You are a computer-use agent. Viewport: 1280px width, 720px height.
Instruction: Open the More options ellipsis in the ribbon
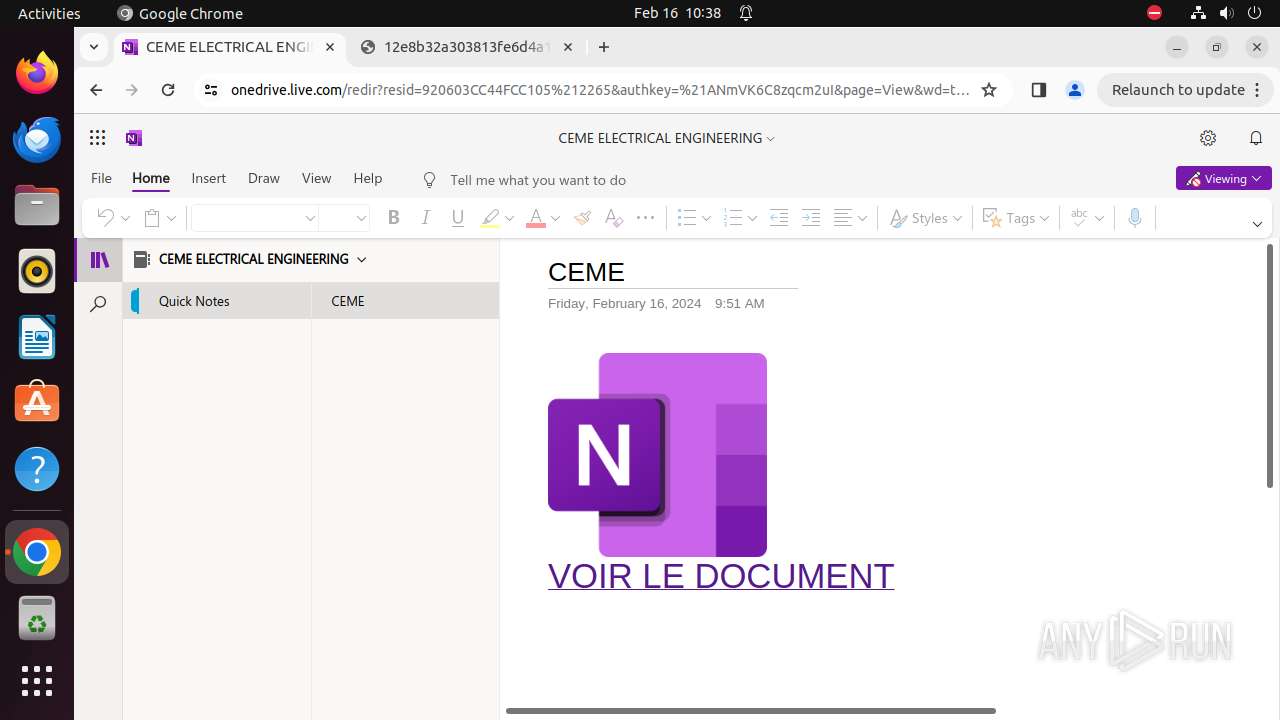click(x=645, y=218)
